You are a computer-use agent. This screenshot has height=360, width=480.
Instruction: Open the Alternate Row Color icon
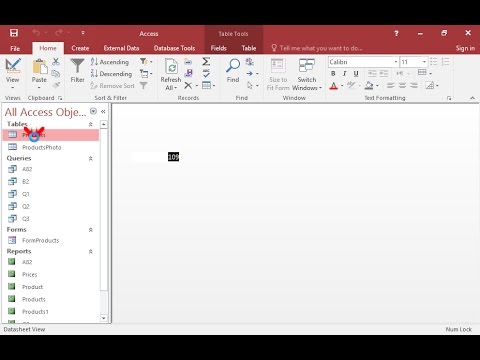coord(430,86)
